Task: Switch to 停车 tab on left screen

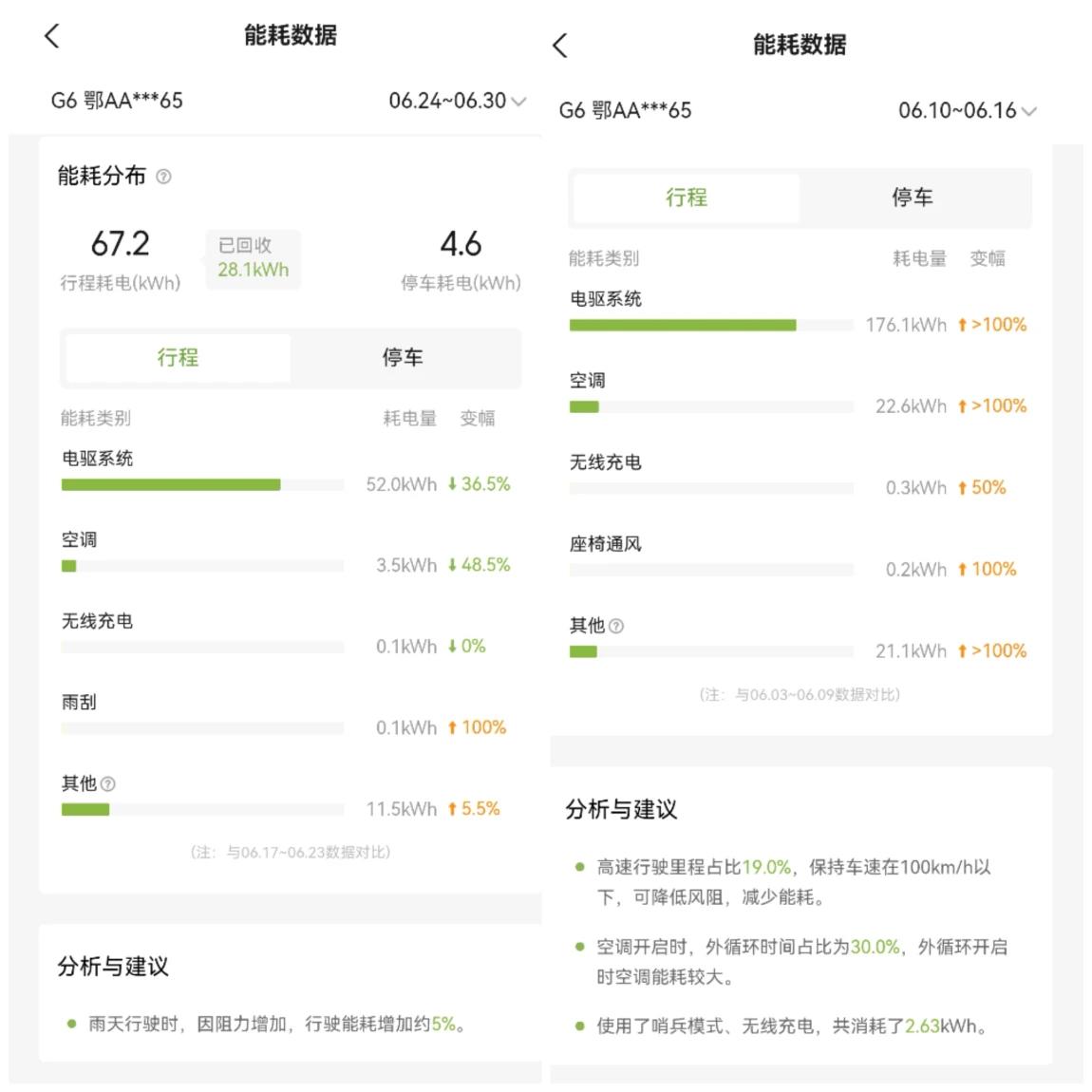Action: tap(403, 358)
